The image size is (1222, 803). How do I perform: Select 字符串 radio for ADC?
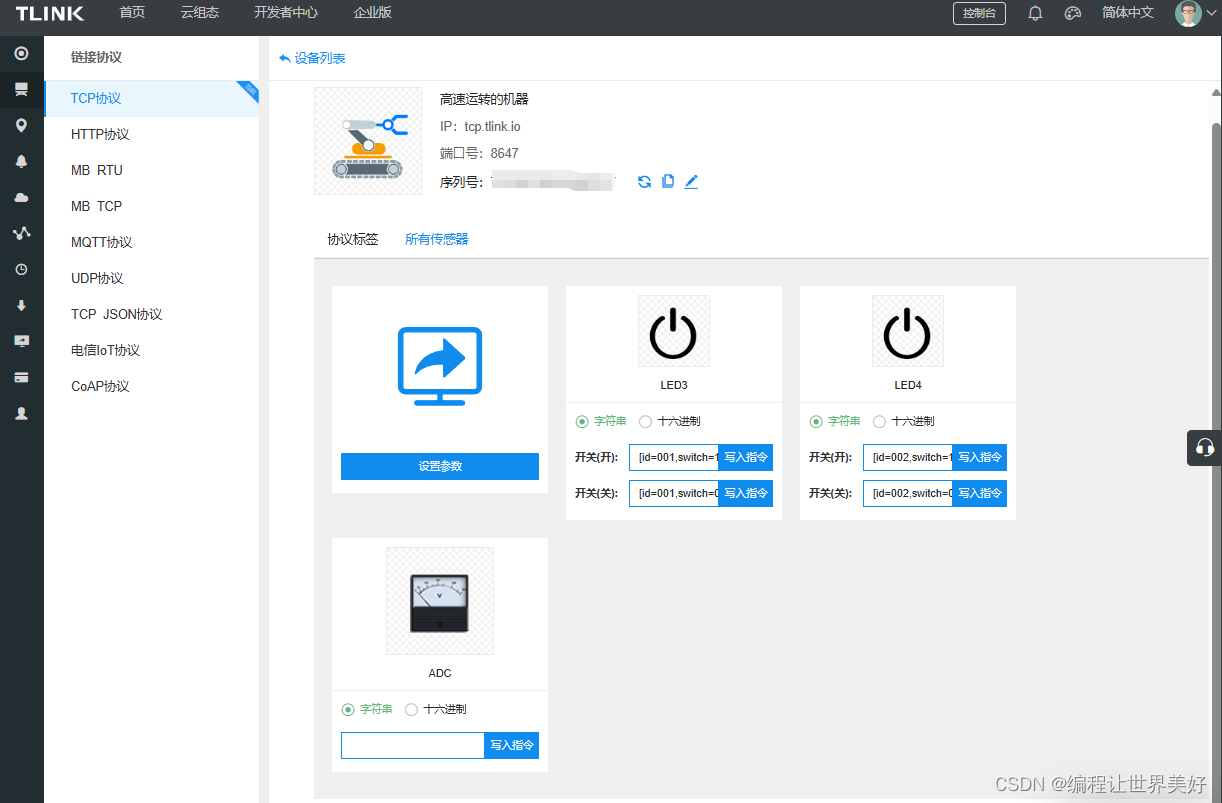coord(347,708)
